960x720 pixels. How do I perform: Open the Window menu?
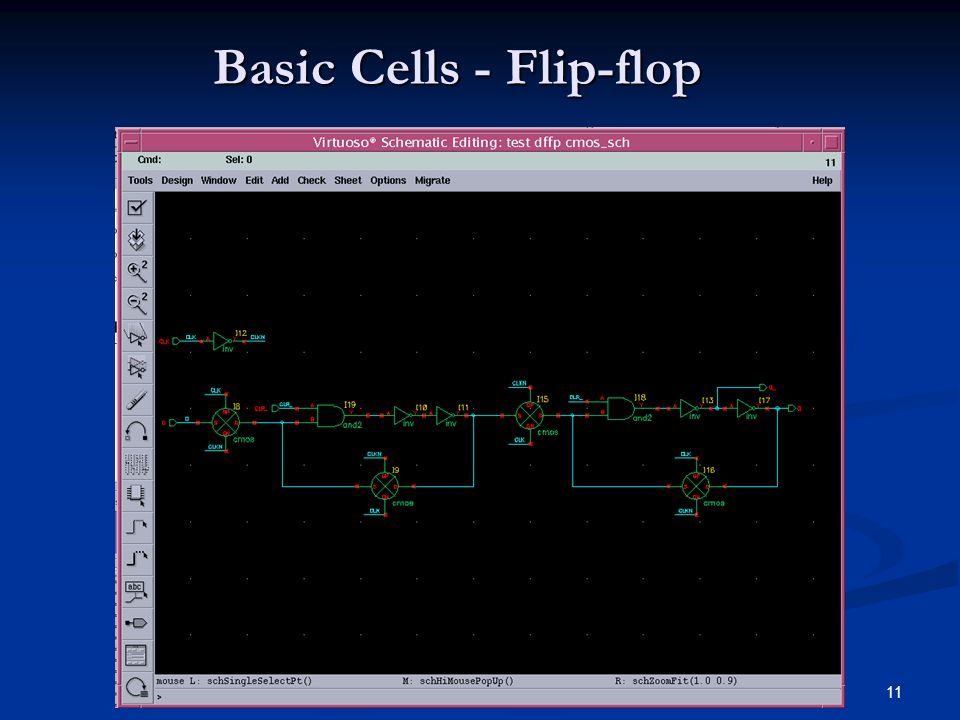pyautogui.click(x=219, y=181)
